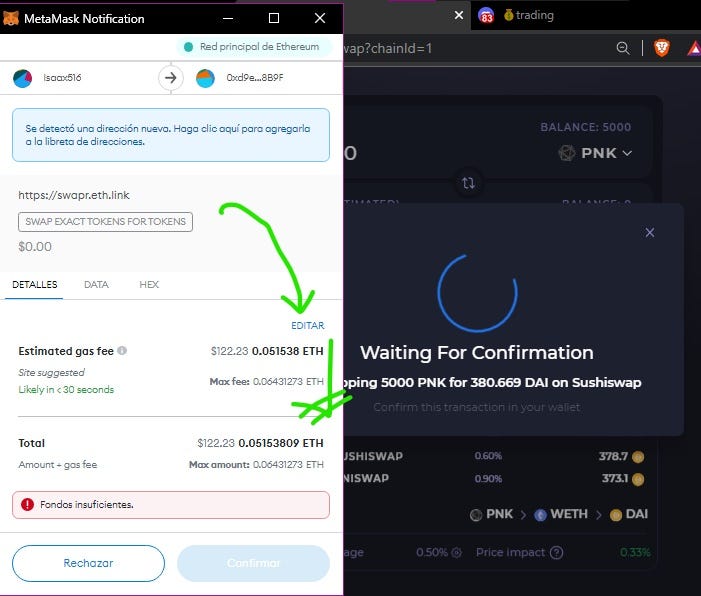
Task: Click the Rechazar button
Action: [x=89, y=563]
